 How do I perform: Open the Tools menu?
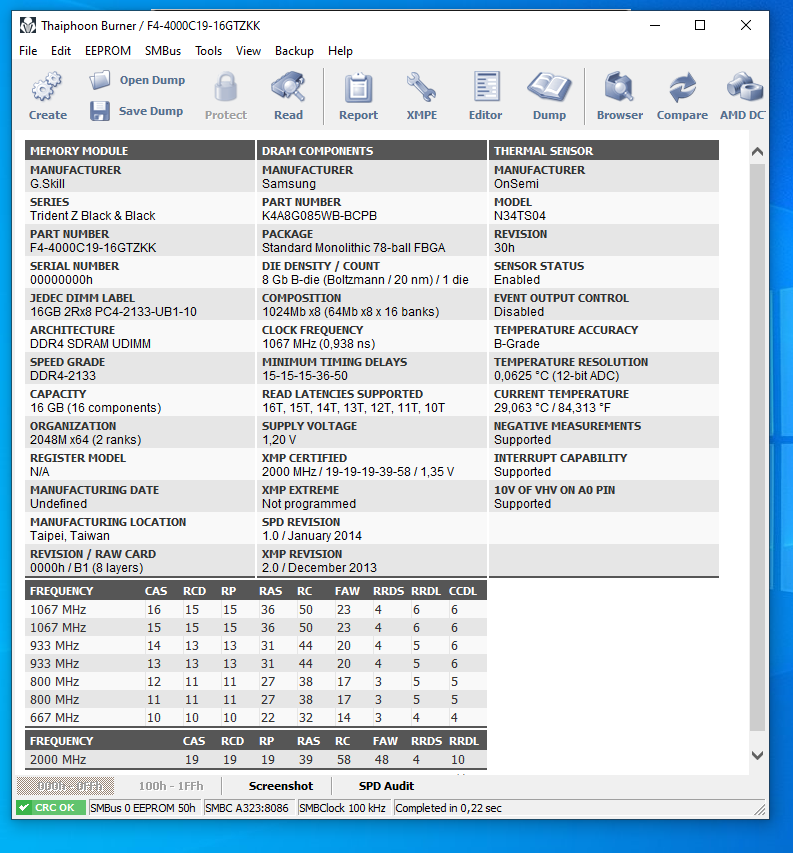pyautogui.click(x=208, y=51)
